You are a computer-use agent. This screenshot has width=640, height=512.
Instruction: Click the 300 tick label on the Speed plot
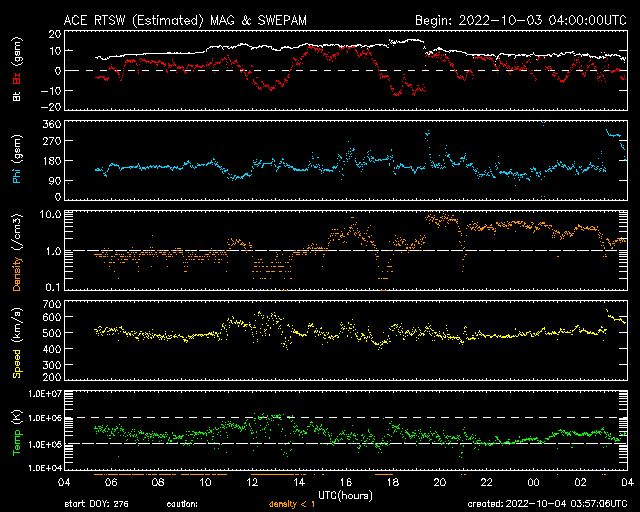52,365
